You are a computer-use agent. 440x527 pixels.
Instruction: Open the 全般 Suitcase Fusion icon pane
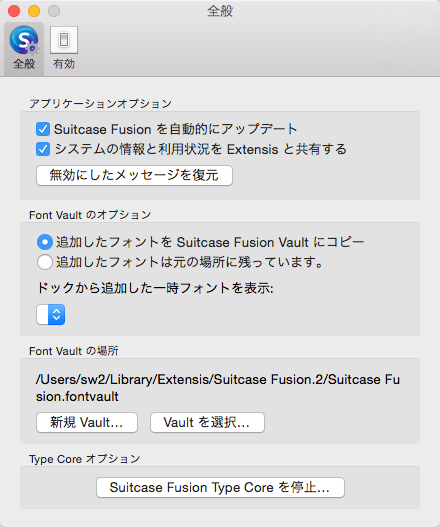tap(24, 40)
